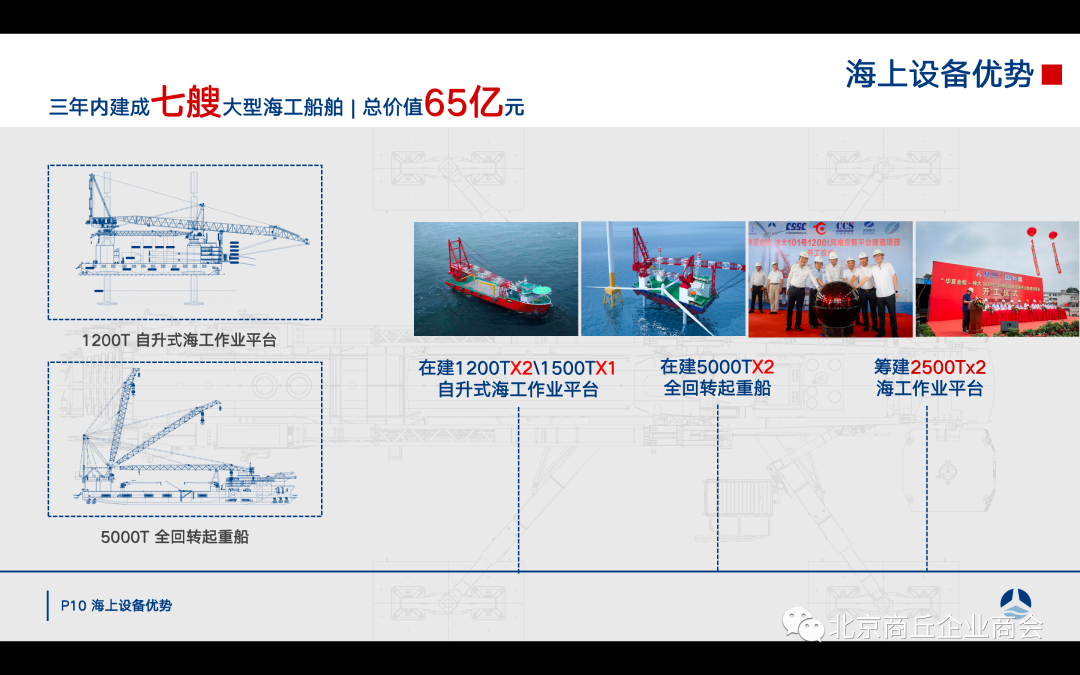Click the blue company logo at bottom right
Image resolution: width=1080 pixels, height=675 pixels.
(1015, 604)
